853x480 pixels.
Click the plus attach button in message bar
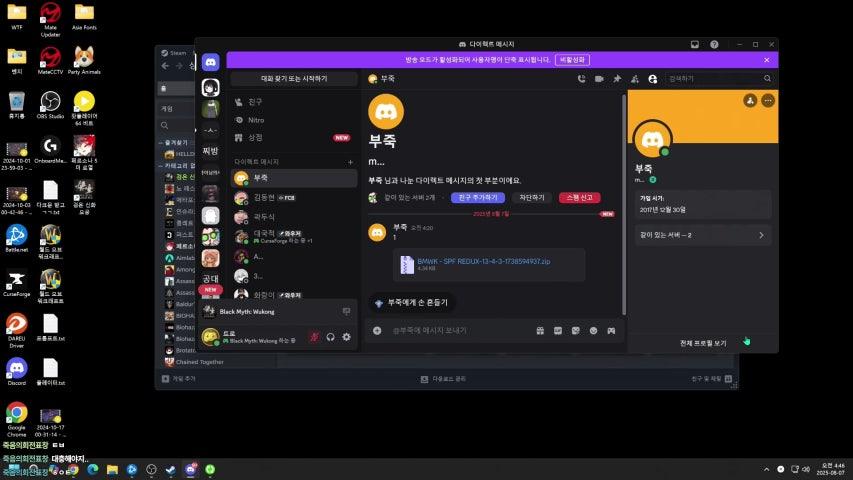tap(377, 330)
